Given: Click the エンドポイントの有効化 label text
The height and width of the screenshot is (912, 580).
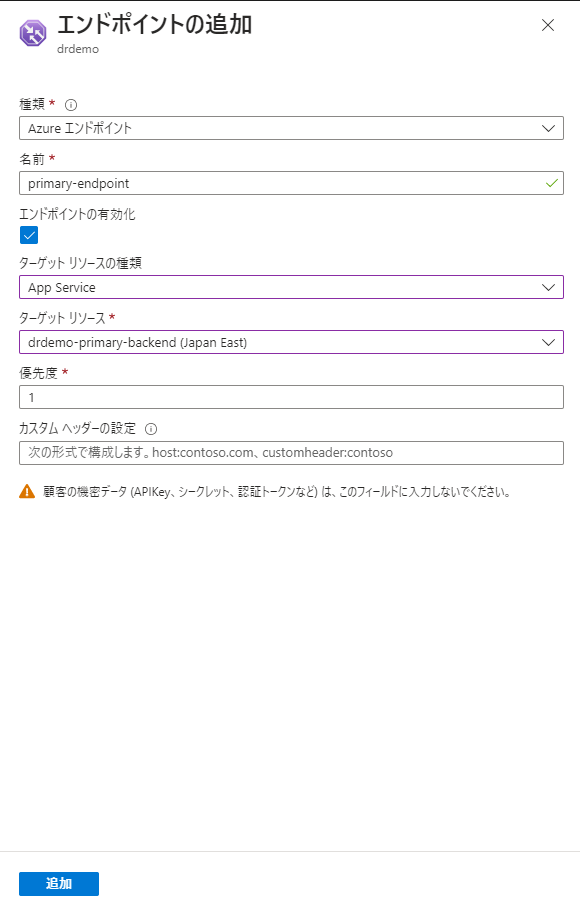Looking at the screenshot, I should click(x=77, y=214).
